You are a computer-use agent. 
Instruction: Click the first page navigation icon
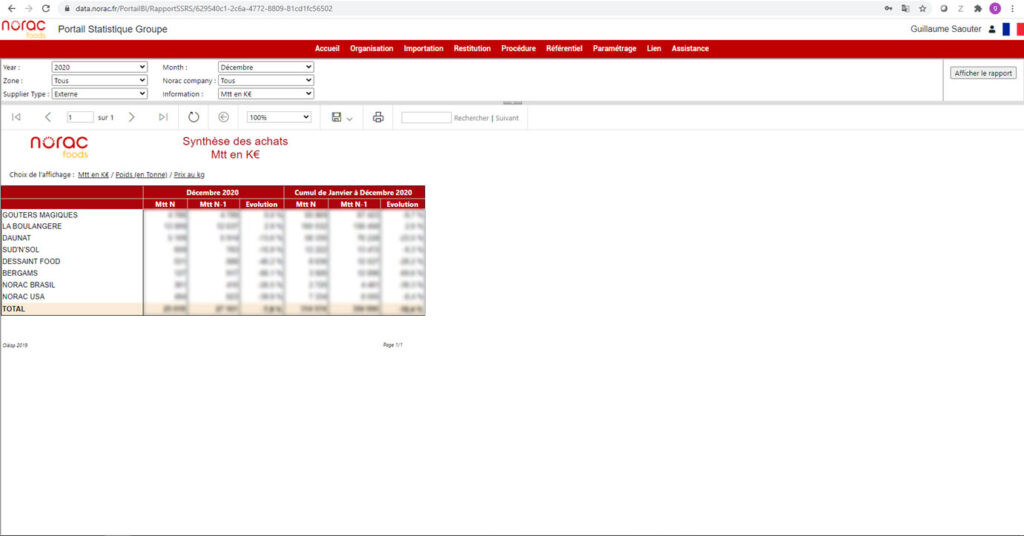tap(16, 117)
